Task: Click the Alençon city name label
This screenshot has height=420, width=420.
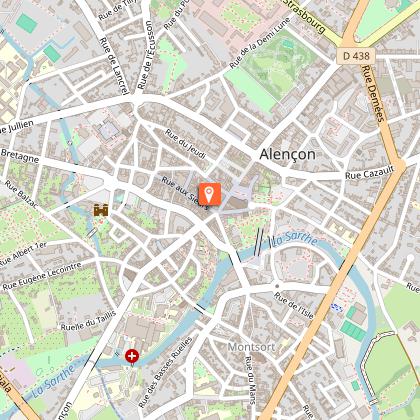Action: 287,154
